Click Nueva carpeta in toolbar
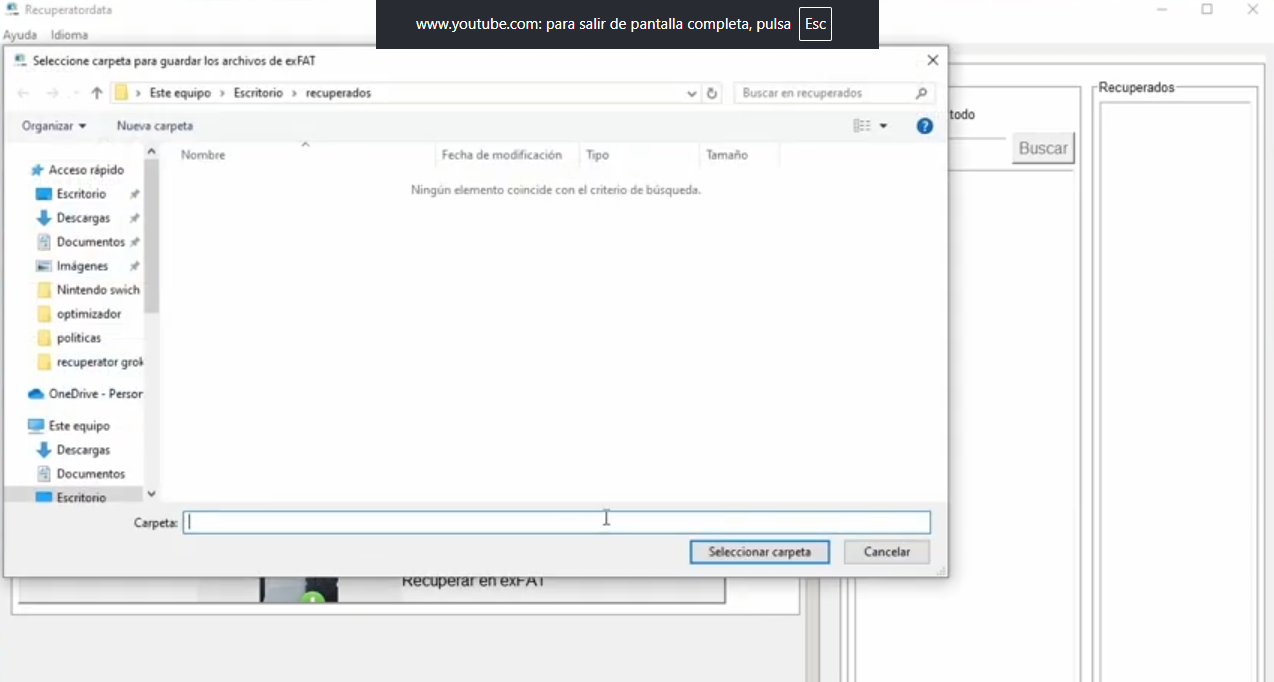1274x682 pixels. [x=154, y=126]
